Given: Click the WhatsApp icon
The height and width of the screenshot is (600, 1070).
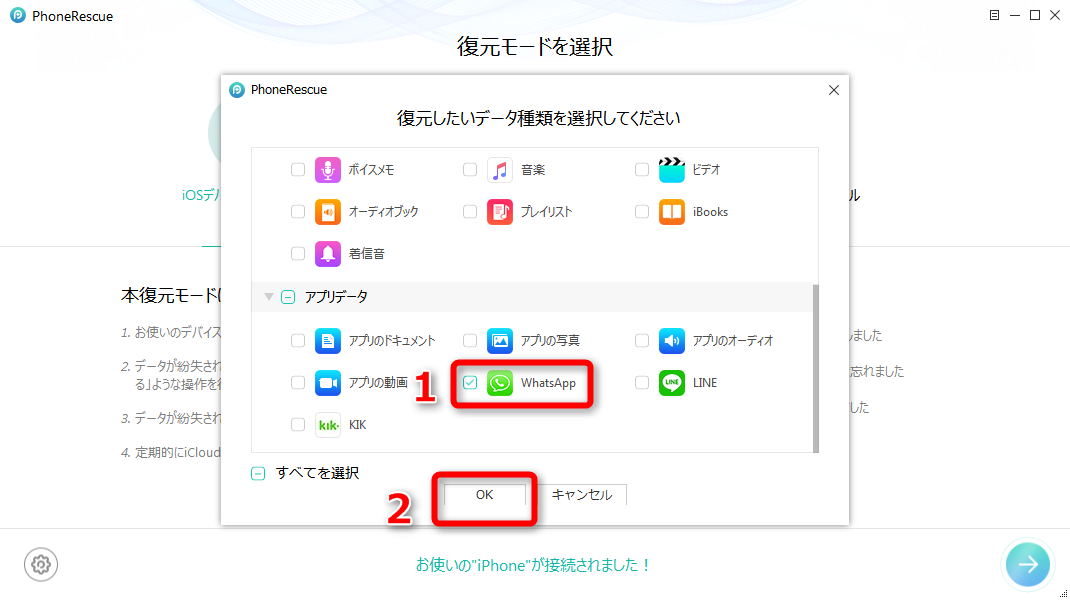Looking at the screenshot, I should coord(500,383).
